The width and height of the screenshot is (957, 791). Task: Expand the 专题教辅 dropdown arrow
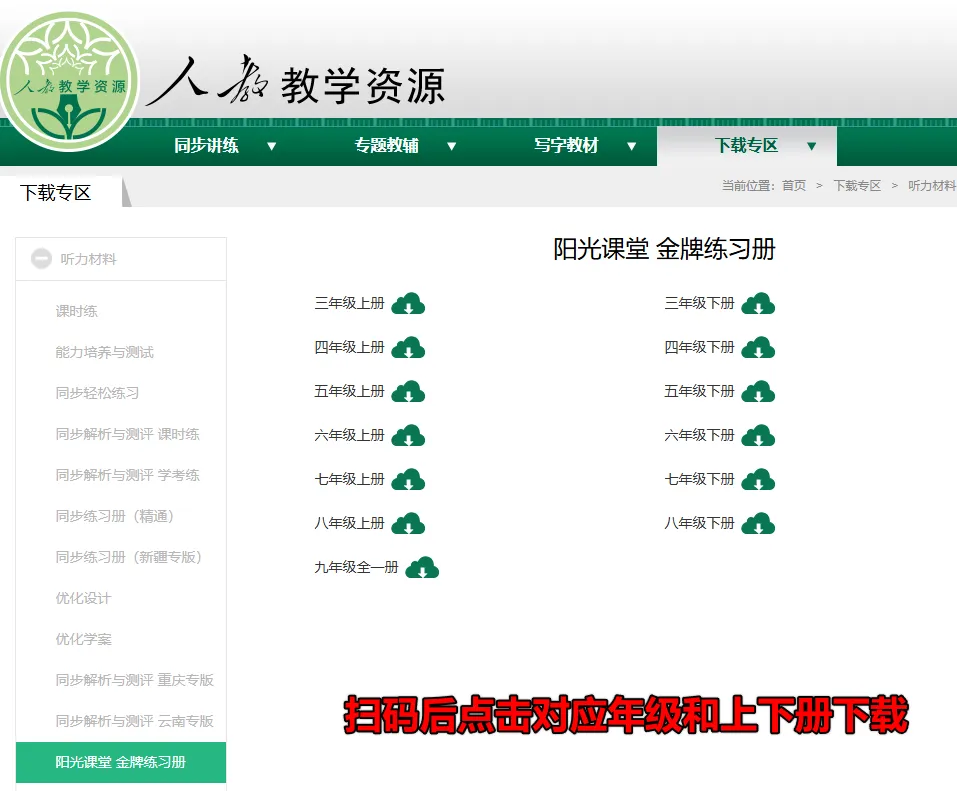(452, 146)
